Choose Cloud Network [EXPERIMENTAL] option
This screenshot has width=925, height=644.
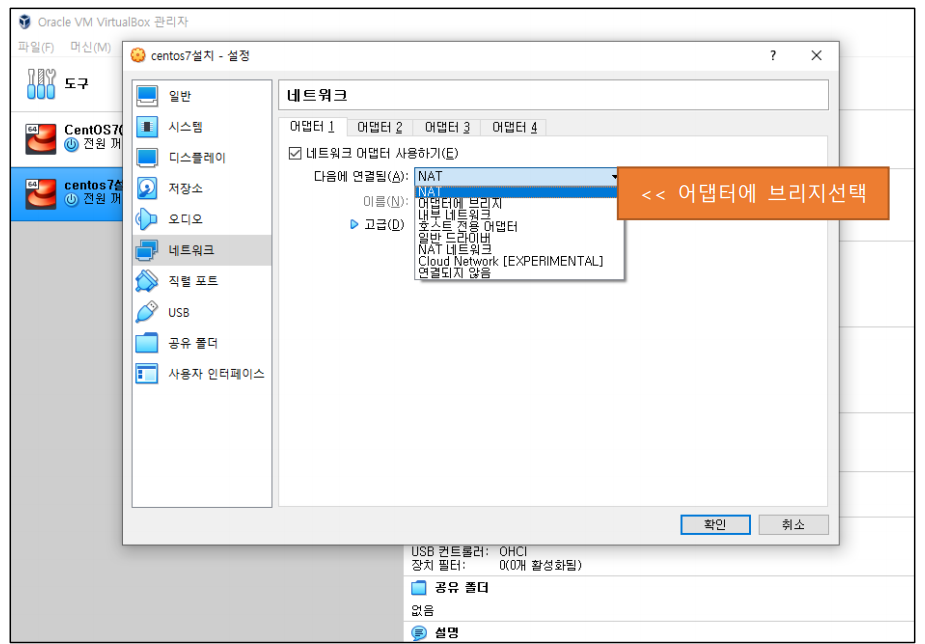518,261
